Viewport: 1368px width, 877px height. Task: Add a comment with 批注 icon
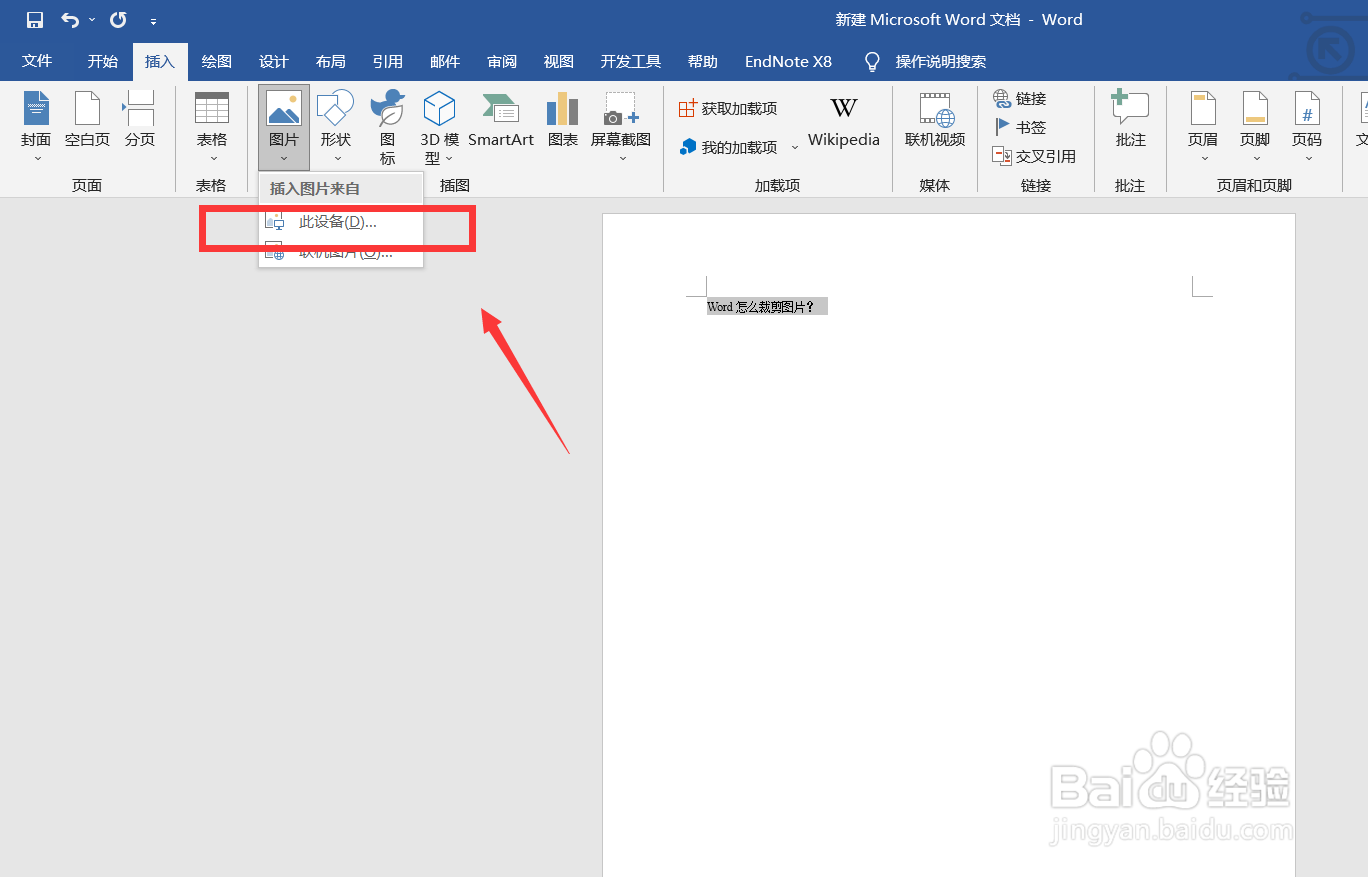coord(1130,120)
